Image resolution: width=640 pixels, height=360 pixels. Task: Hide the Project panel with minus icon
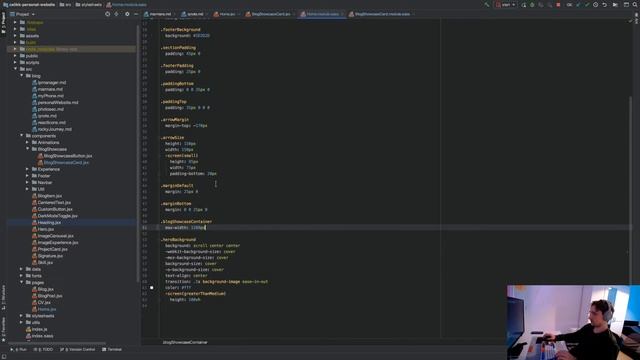coord(136,14)
